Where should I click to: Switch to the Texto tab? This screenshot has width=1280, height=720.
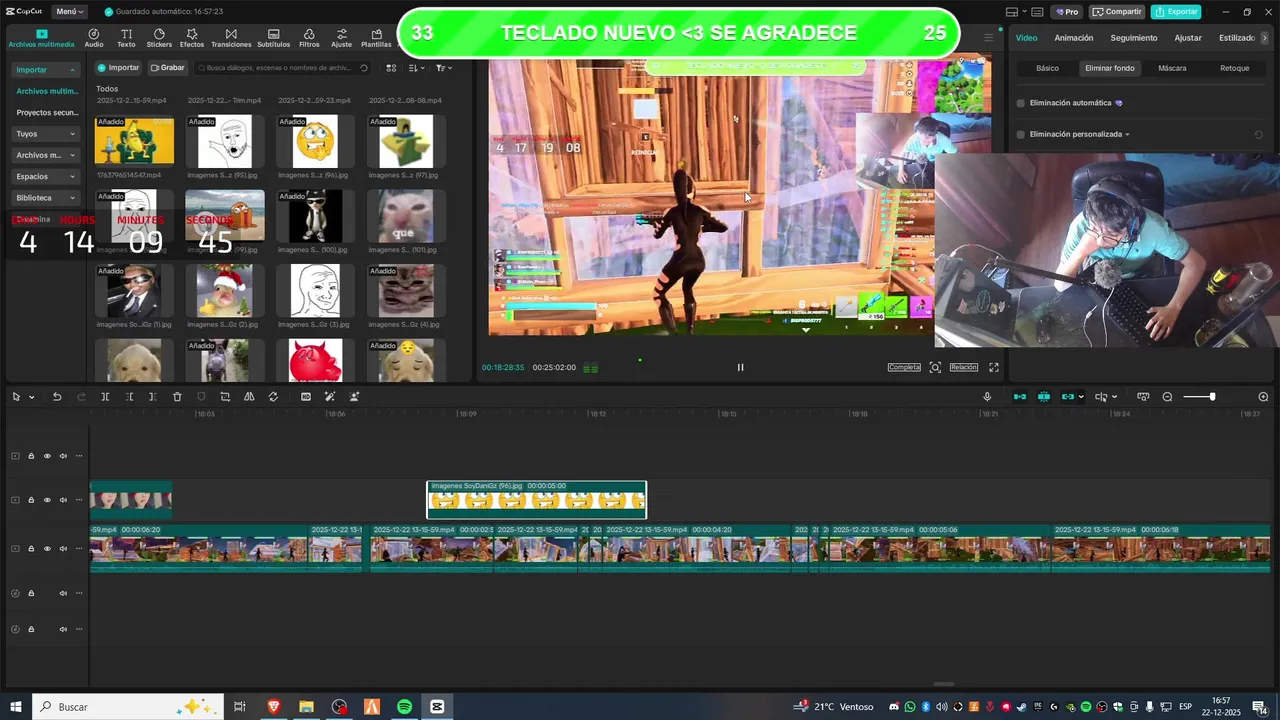(126, 38)
